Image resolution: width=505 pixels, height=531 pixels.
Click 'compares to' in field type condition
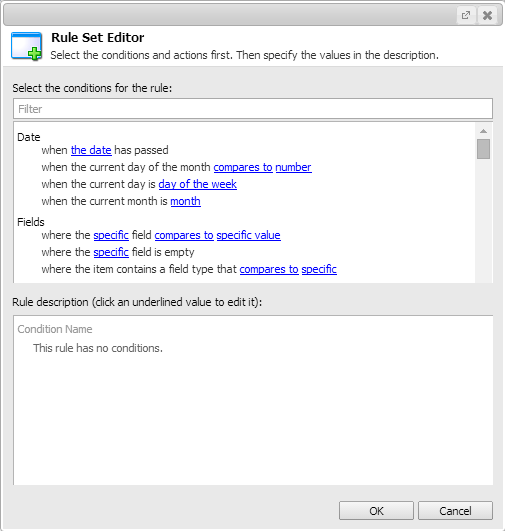[269, 269]
